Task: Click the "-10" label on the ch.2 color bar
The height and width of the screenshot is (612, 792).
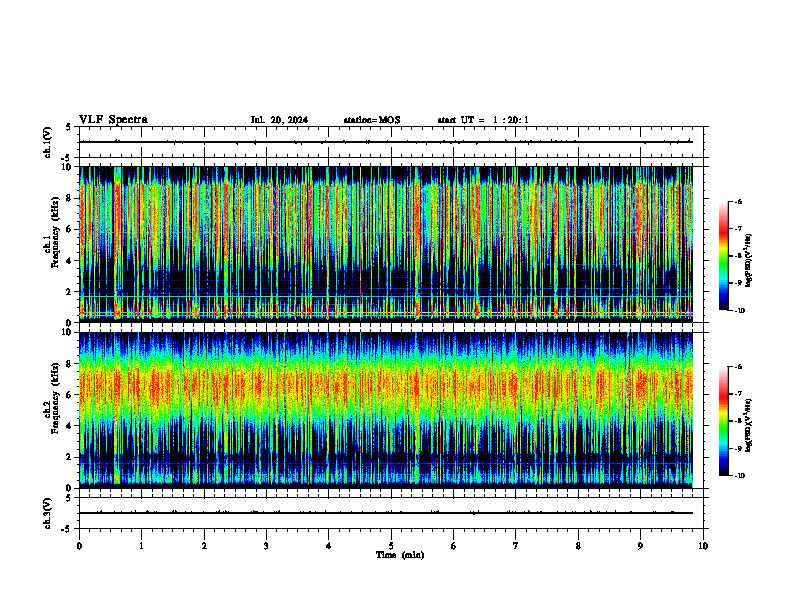Action: 739,476
